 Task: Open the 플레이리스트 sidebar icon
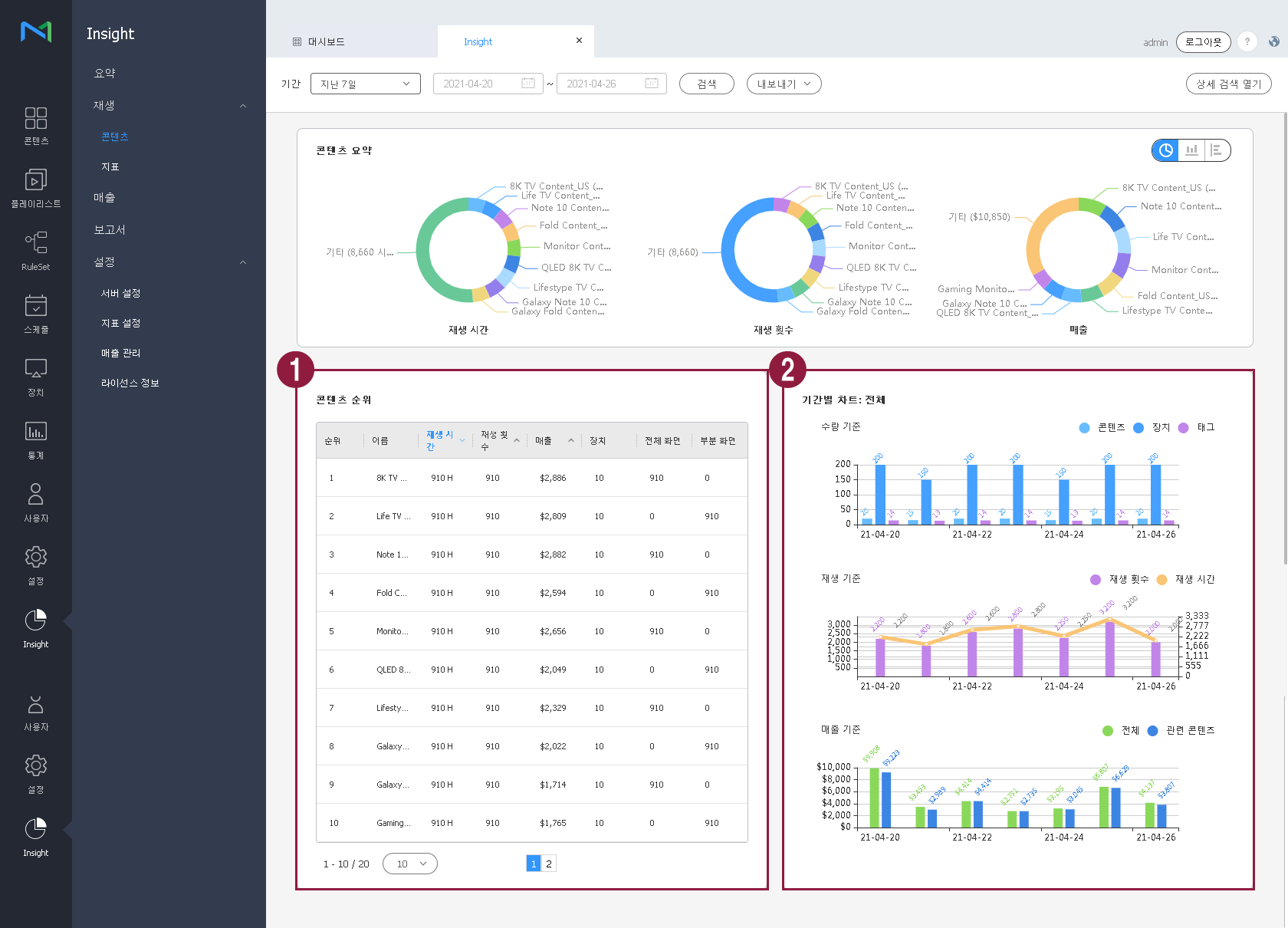click(35, 189)
